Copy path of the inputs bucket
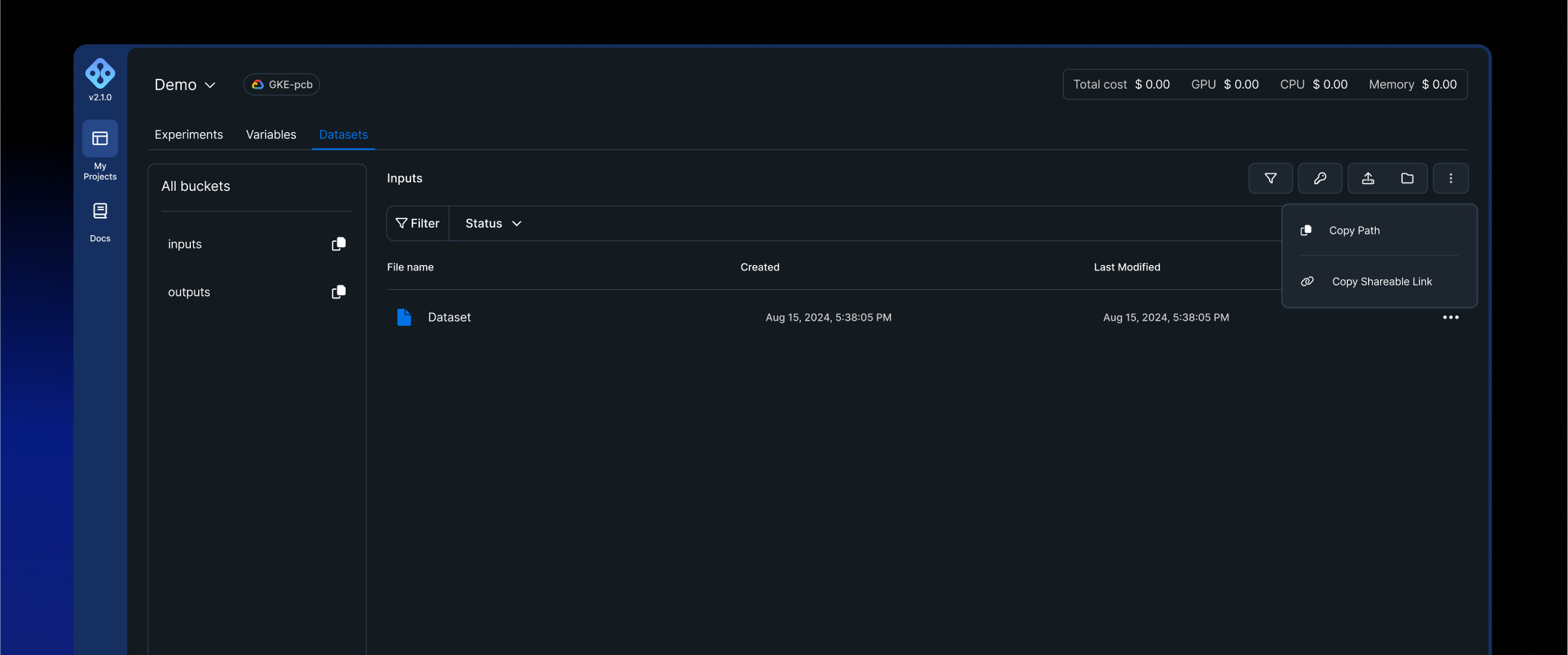1568x655 pixels. [339, 244]
